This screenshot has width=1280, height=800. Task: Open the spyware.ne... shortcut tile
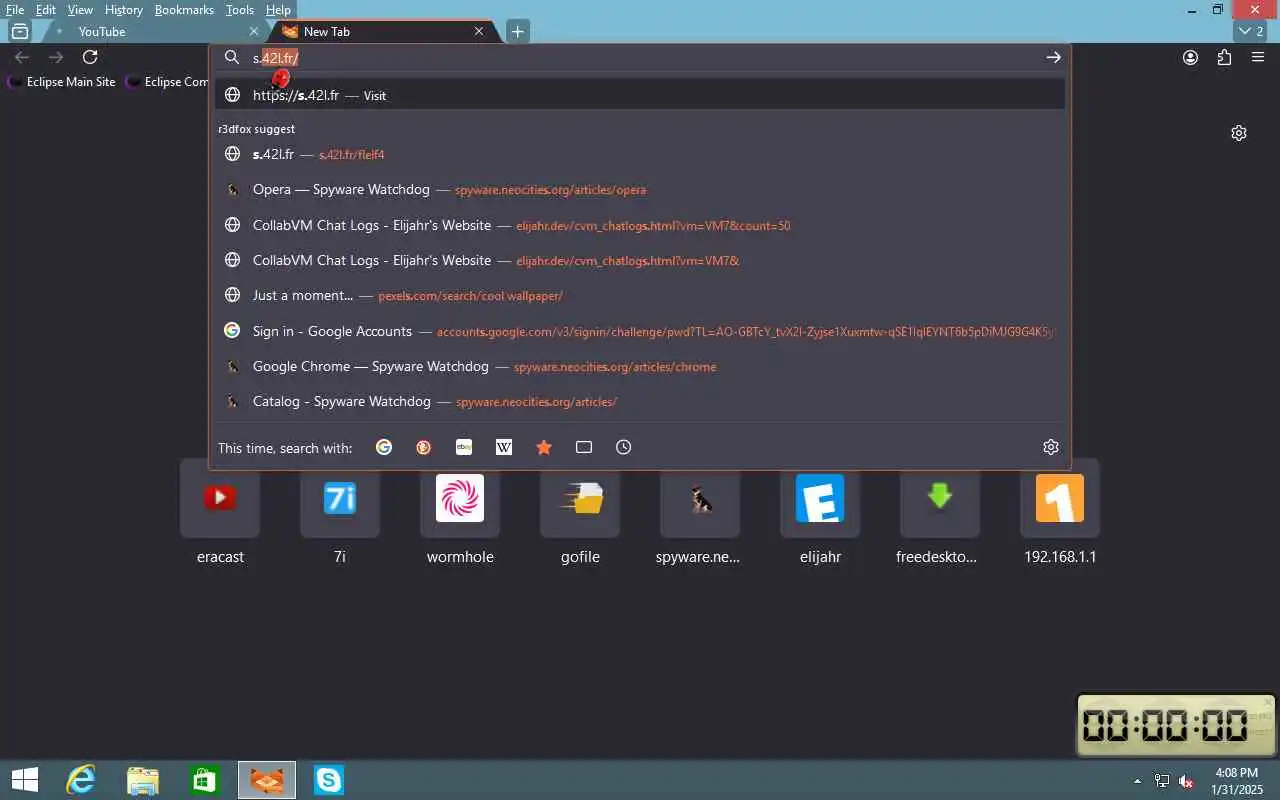[700, 513]
